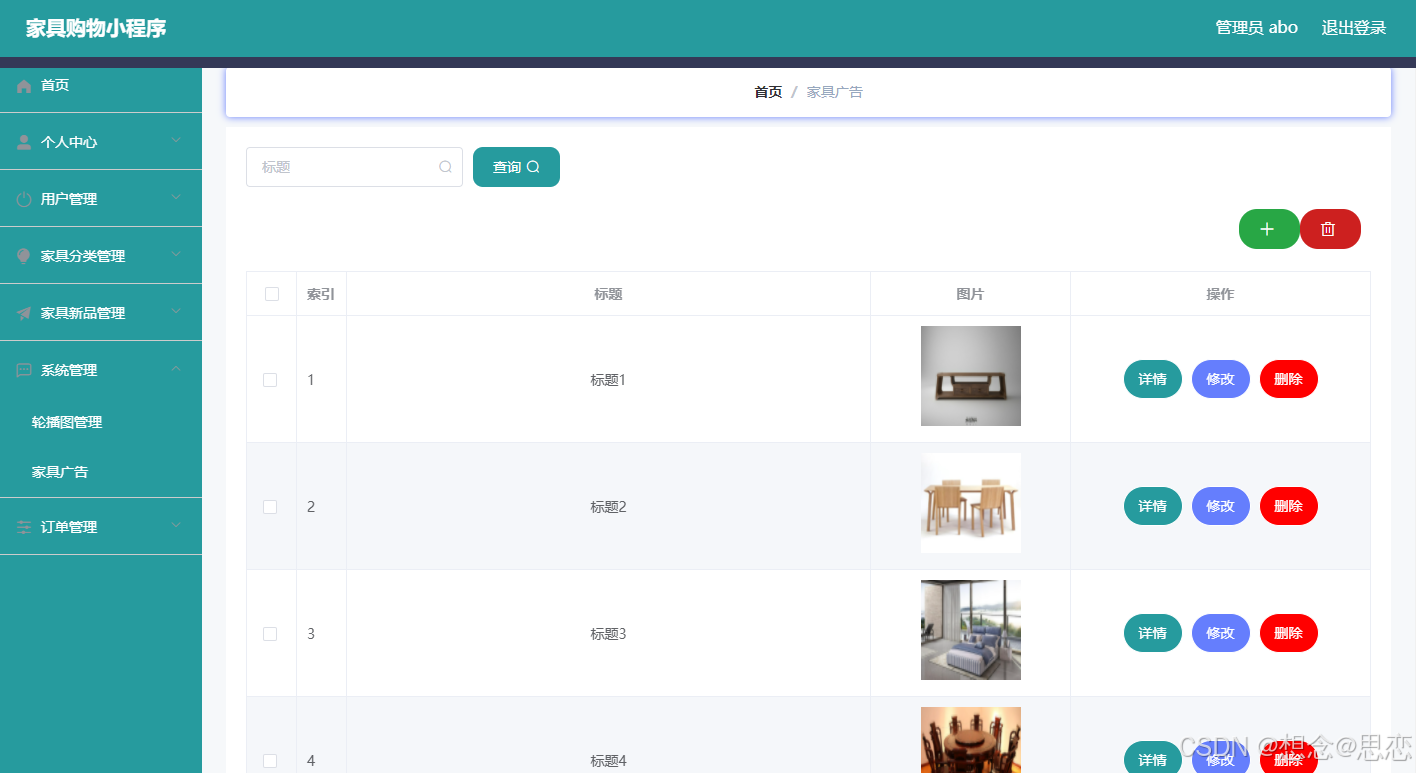
Task: Expand the 家具分类管理 menu chevron
Action: (176, 255)
